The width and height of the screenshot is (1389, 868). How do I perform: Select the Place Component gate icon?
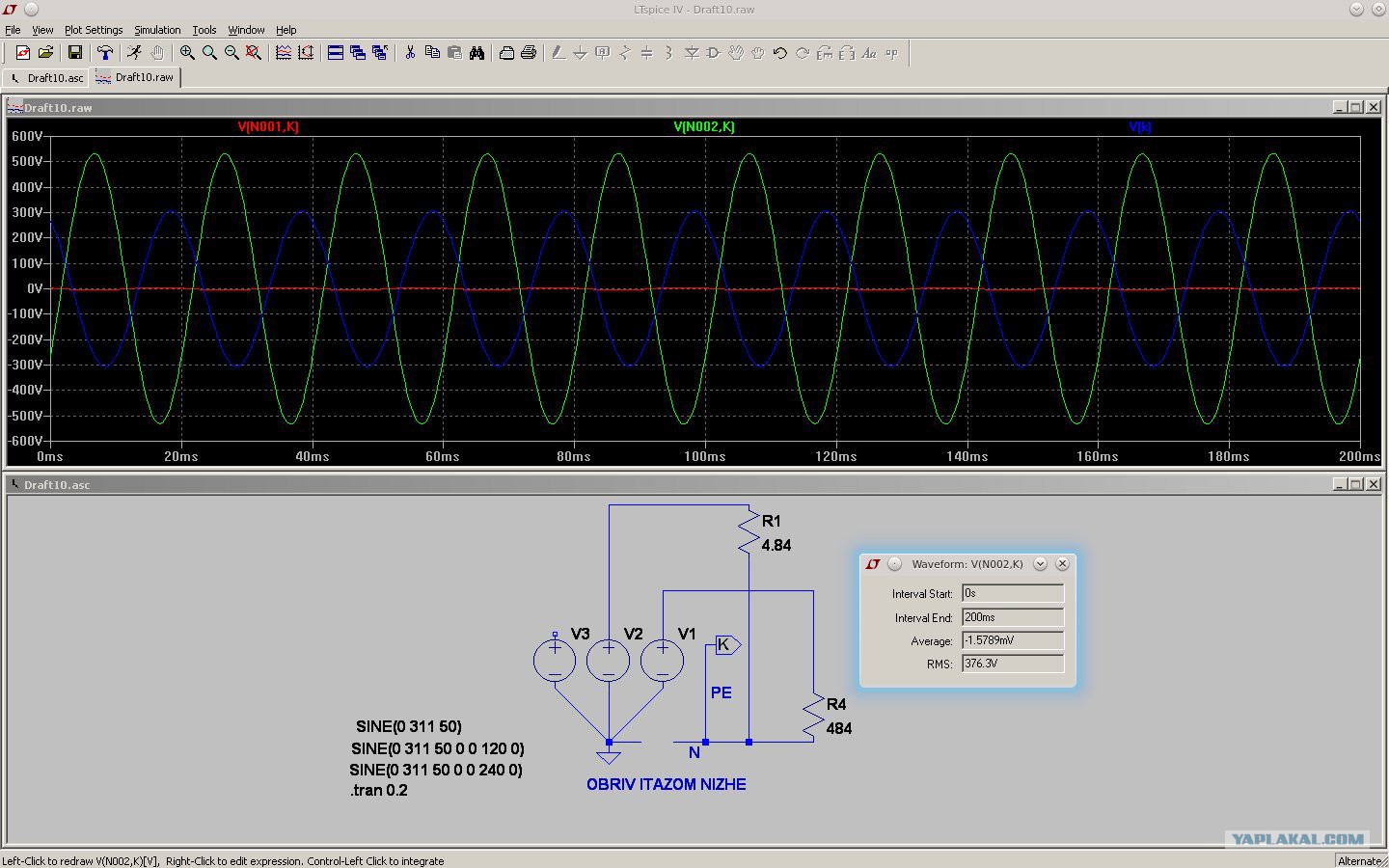click(x=714, y=53)
